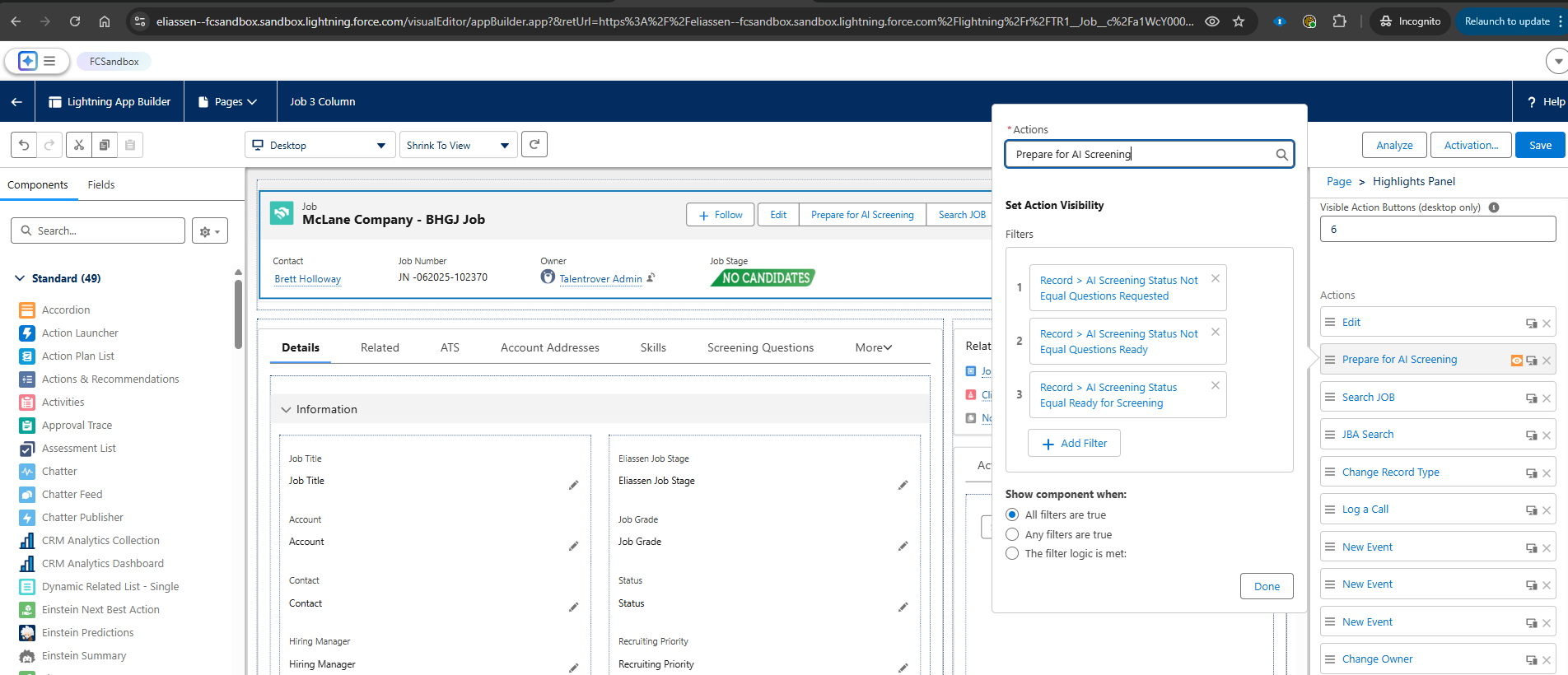Click the Cut scissors icon

[79, 145]
